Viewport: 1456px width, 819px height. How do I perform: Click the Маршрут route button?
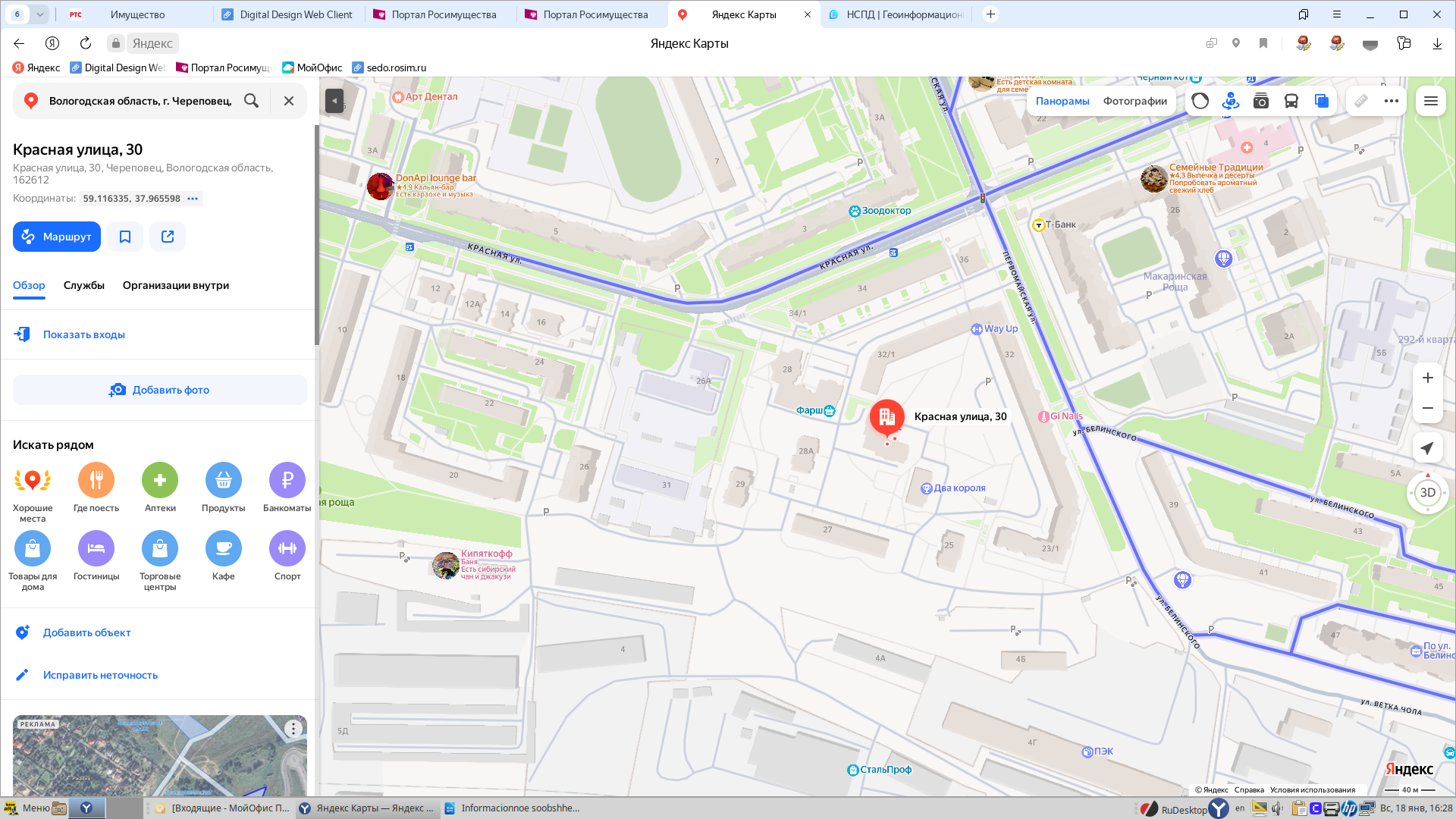pyautogui.click(x=57, y=237)
